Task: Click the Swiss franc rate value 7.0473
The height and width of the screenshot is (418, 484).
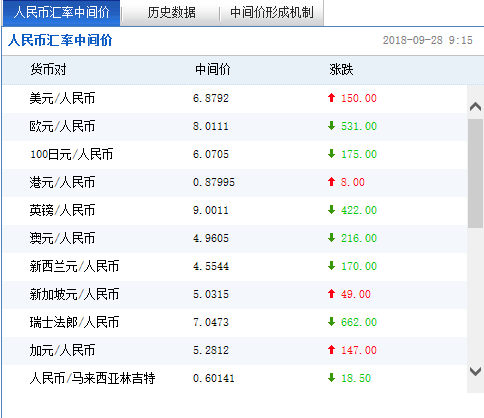Action: 211,322
